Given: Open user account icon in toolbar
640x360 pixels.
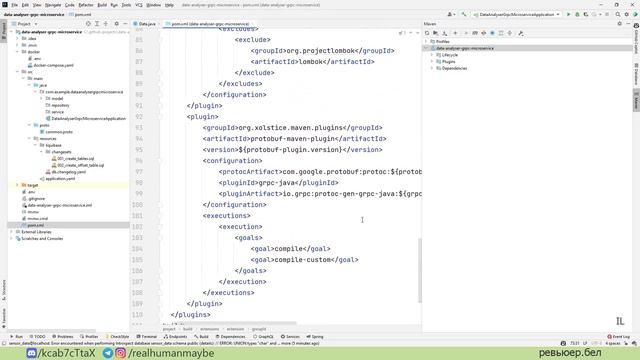Looking at the screenshot, I should (451, 14).
